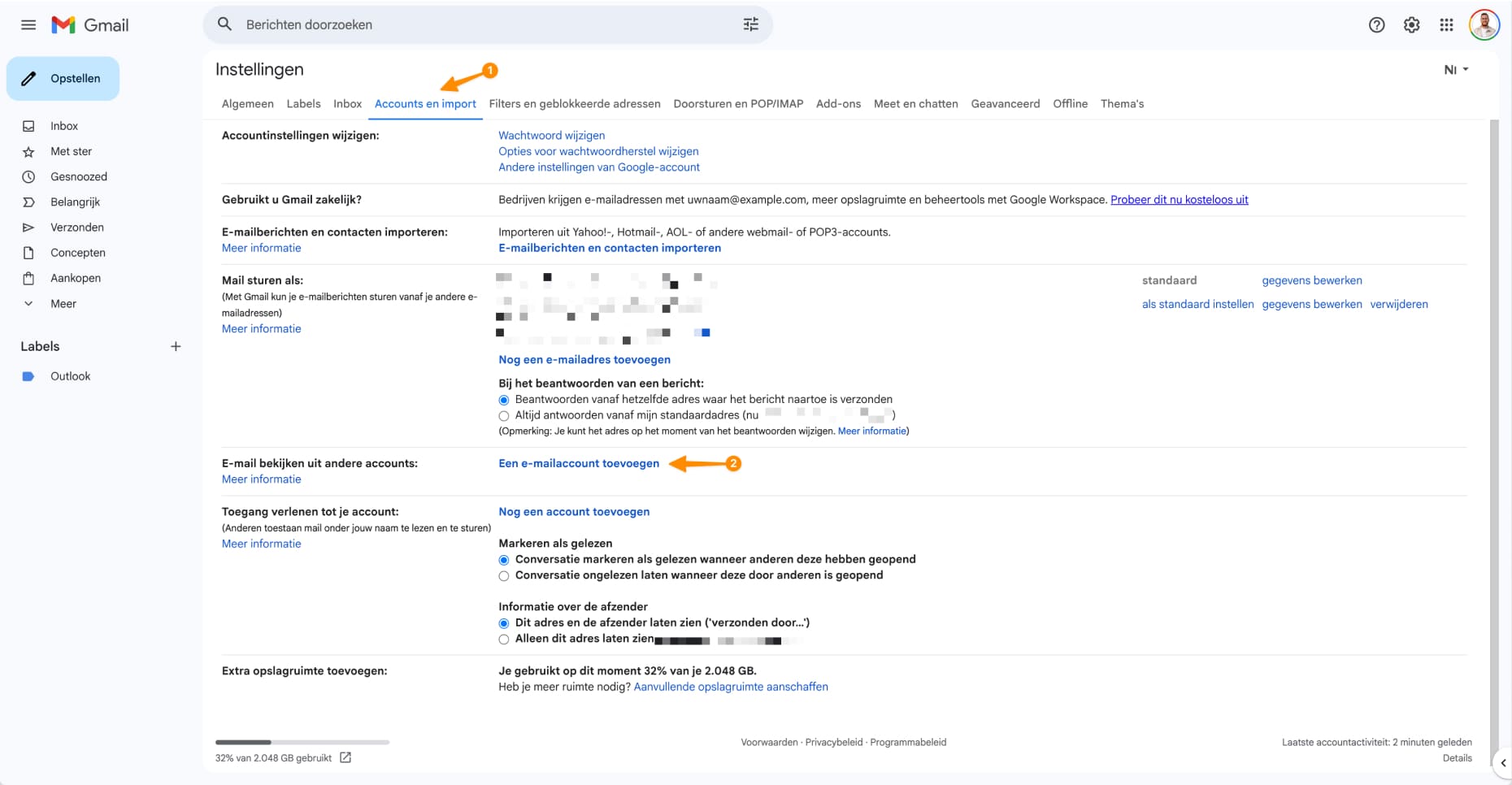1512x785 pixels.
Task: Click the plus icon to create label
Action: [x=176, y=346]
